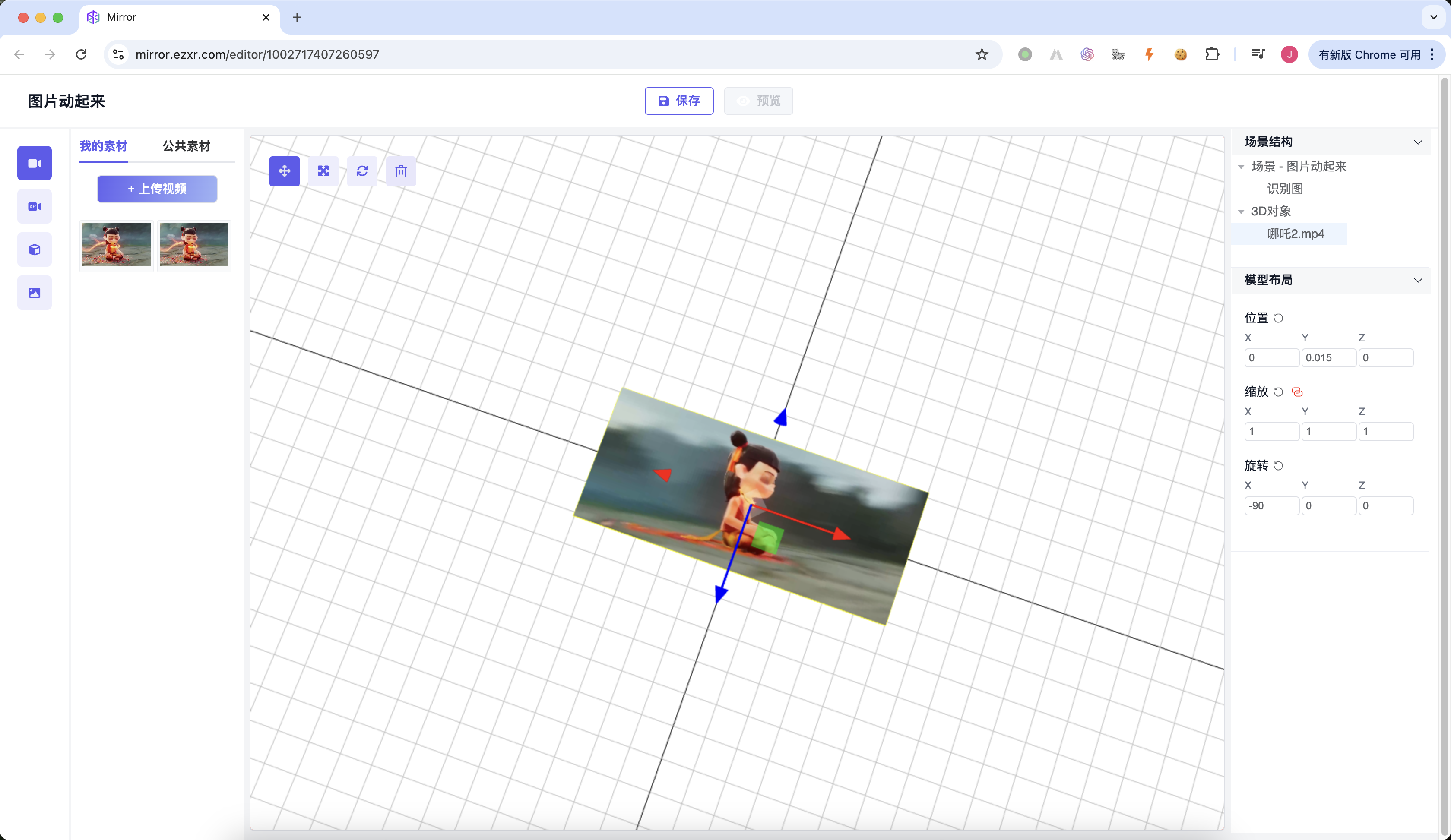This screenshot has height=840, width=1451.
Task: Reset scale with the 缩放 reset icon
Action: tap(1278, 392)
